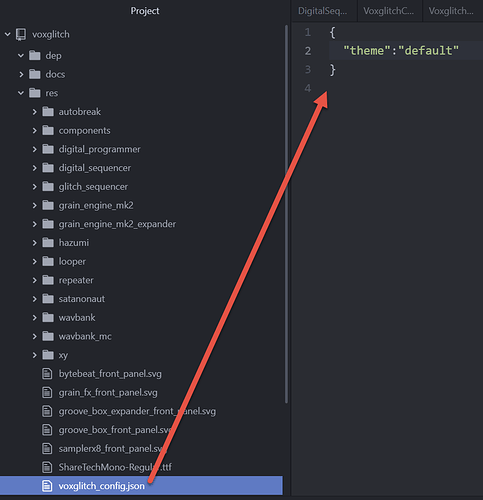
Task: Expand the docs folder chevron
Action: 21,74
